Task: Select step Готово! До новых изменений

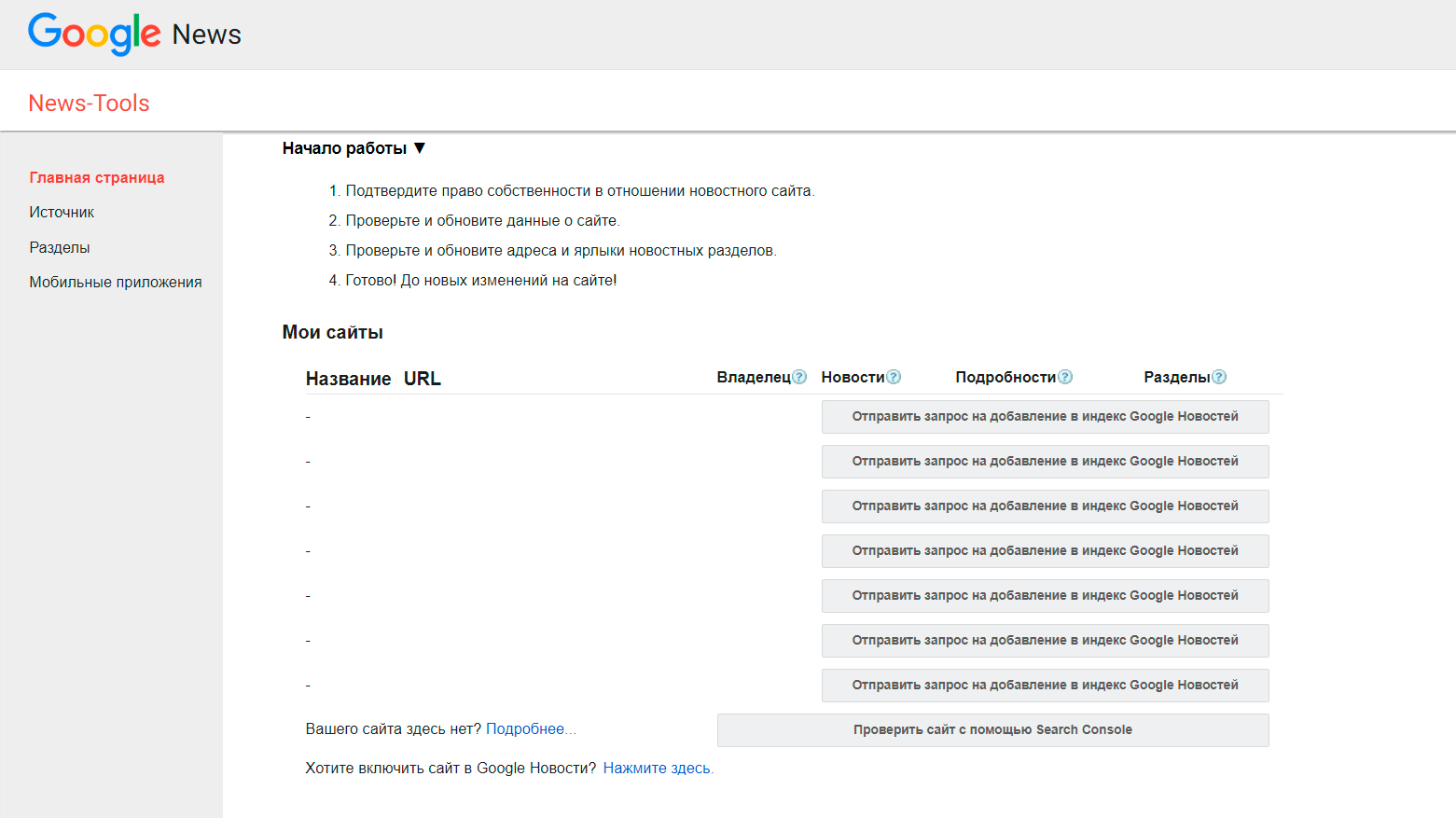Action: coord(481,281)
